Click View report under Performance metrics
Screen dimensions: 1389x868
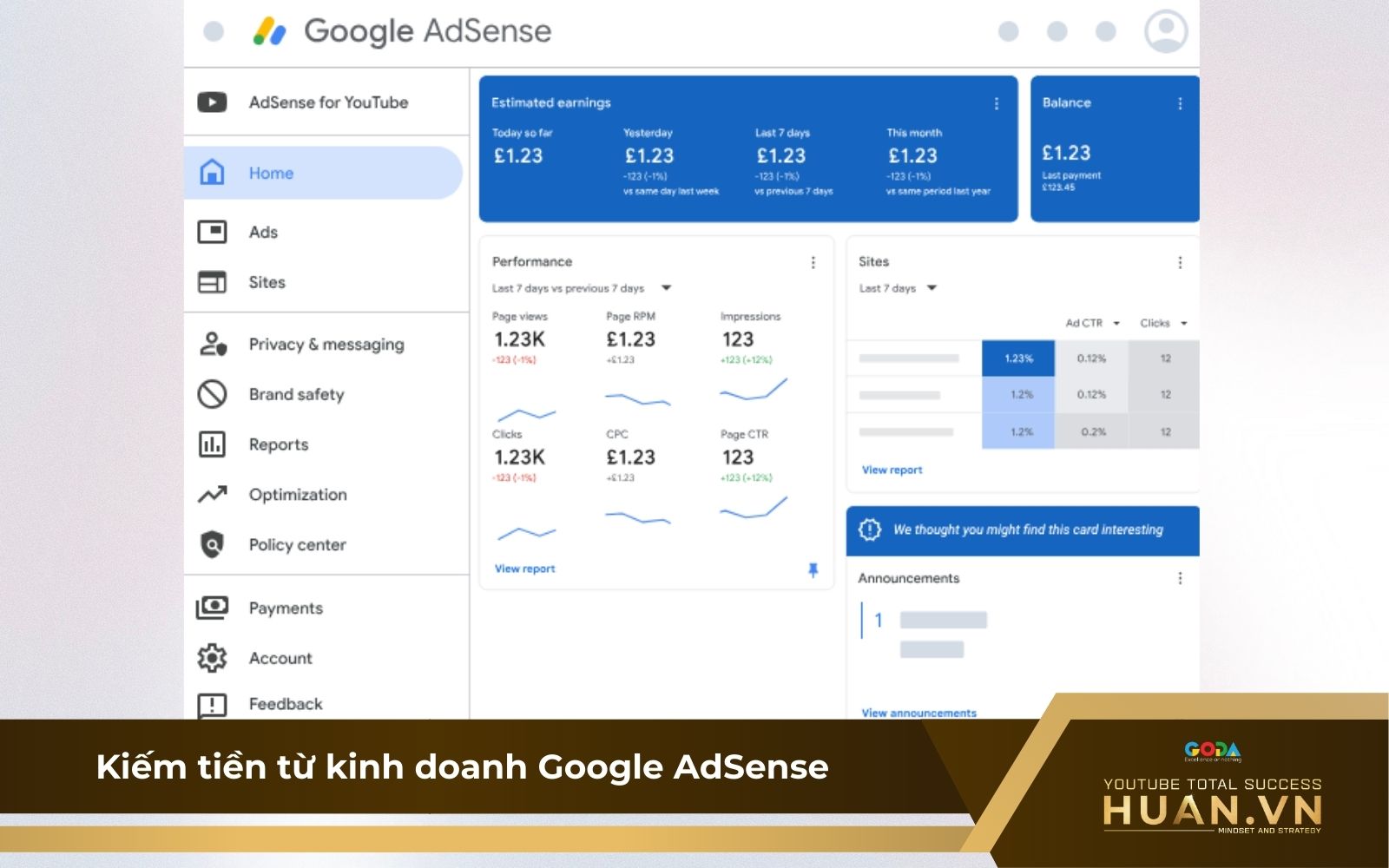click(x=524, y=569)
